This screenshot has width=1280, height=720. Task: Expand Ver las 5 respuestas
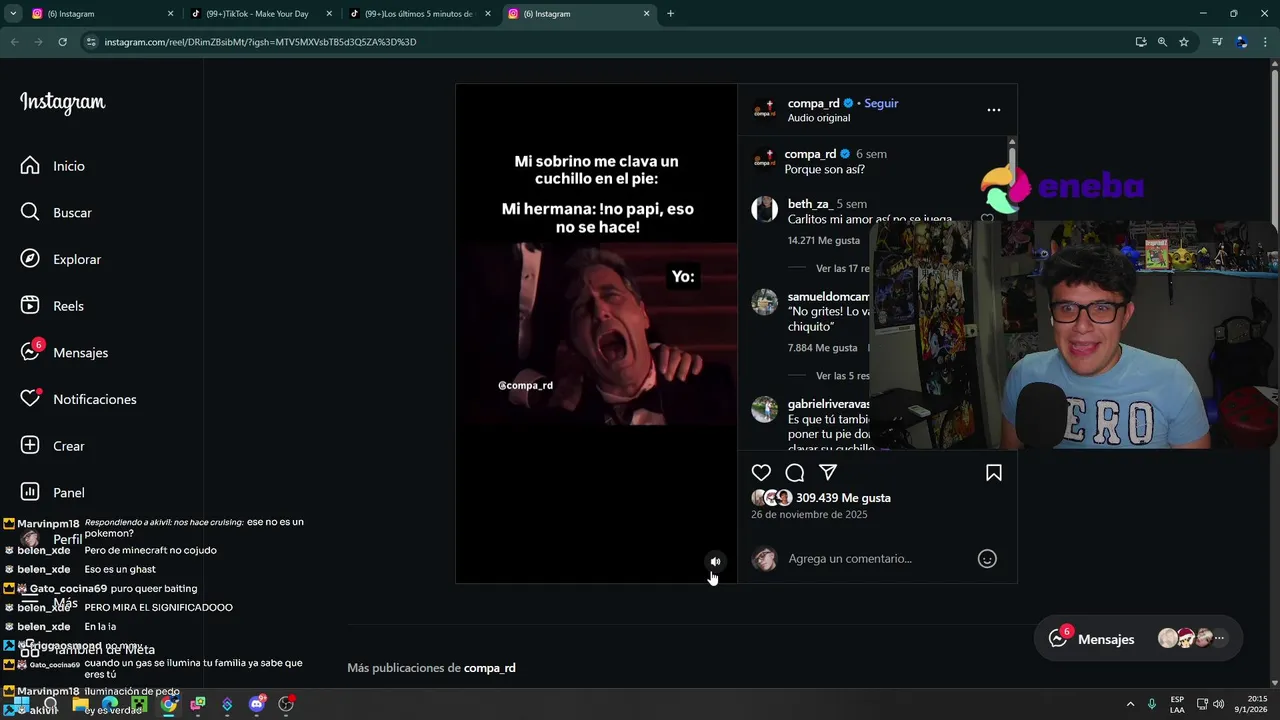842,376
